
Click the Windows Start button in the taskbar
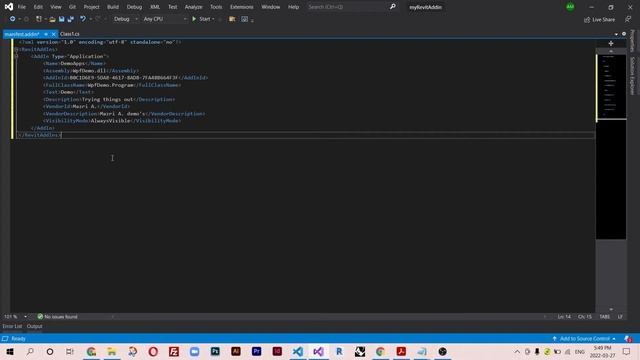pyautogui.click(x=10, y=351)
